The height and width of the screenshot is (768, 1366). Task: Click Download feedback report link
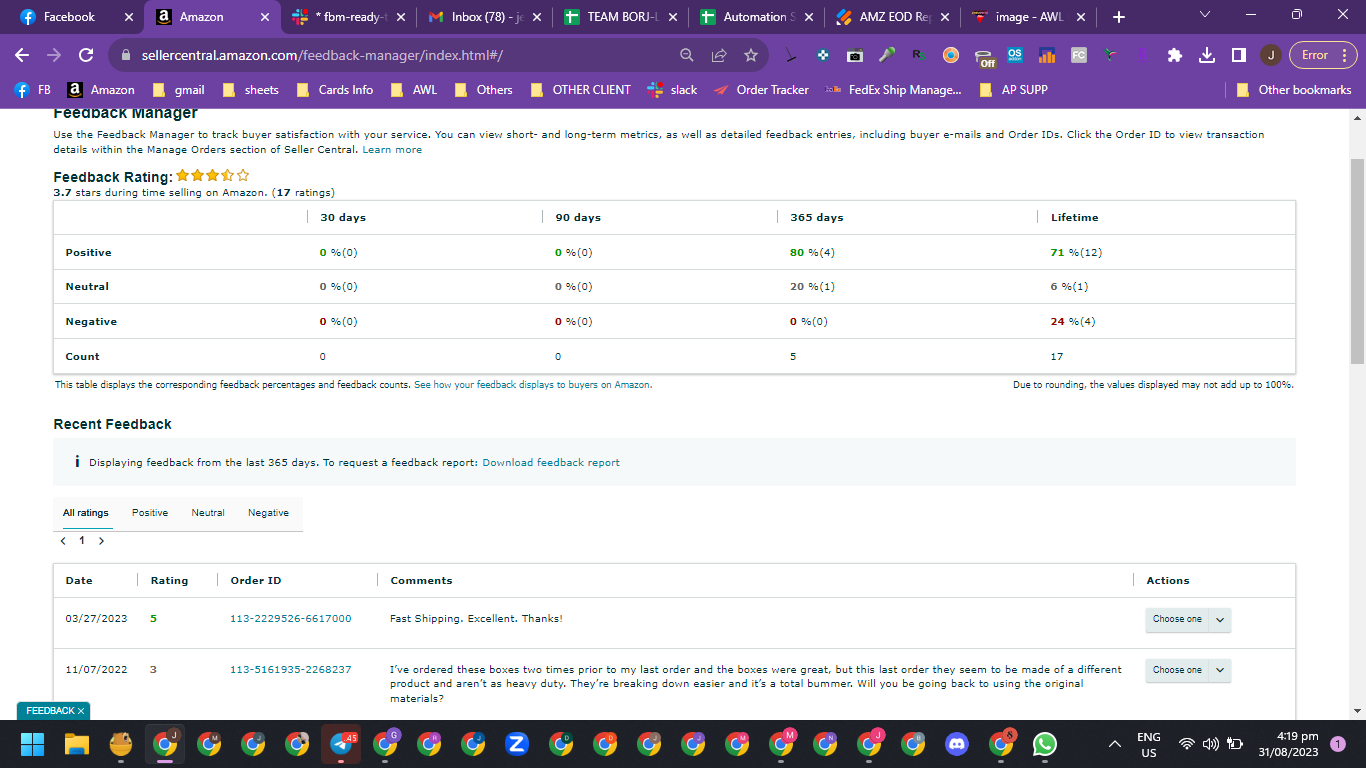551,463
